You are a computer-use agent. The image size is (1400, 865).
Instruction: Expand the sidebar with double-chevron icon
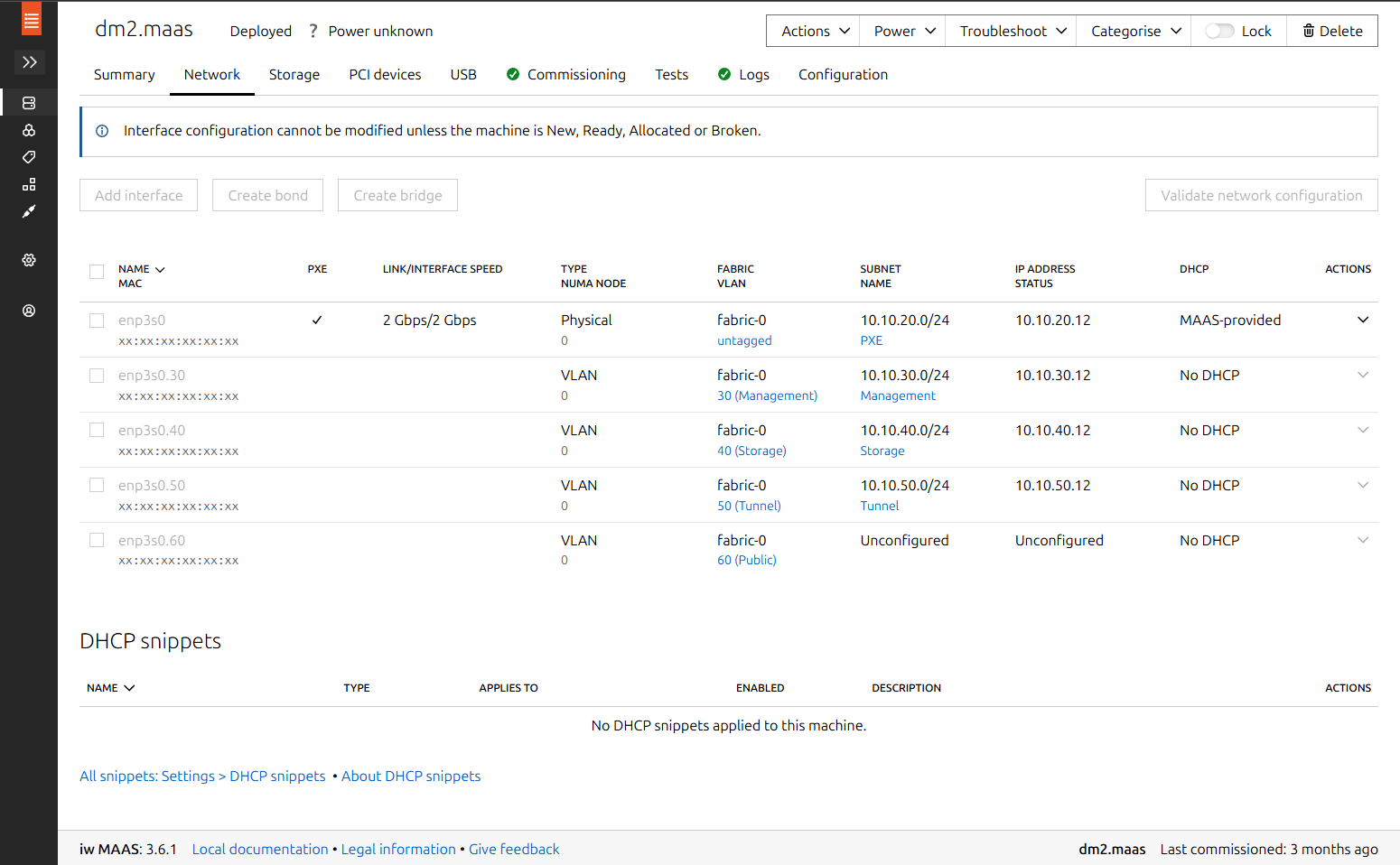[29, 62]
